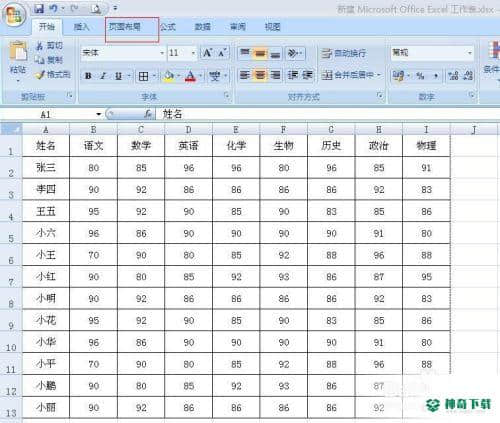
Task: Open print preview from quick access toolbar
Action: point(96,9)
